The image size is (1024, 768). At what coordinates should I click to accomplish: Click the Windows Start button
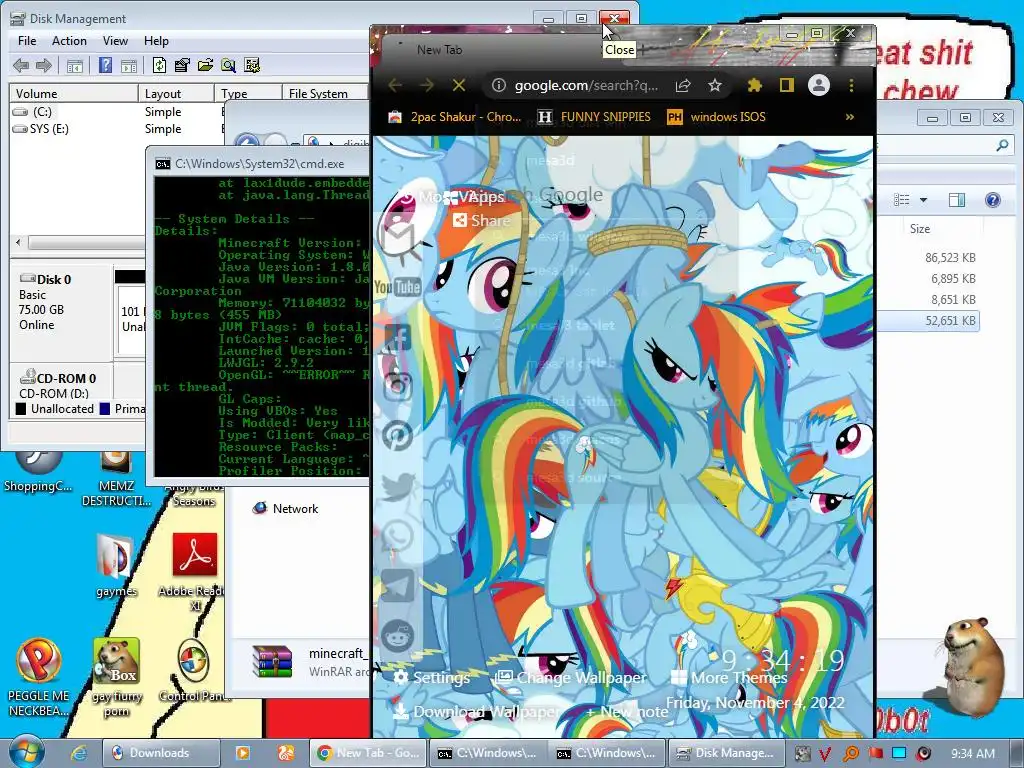click(26, 752)
